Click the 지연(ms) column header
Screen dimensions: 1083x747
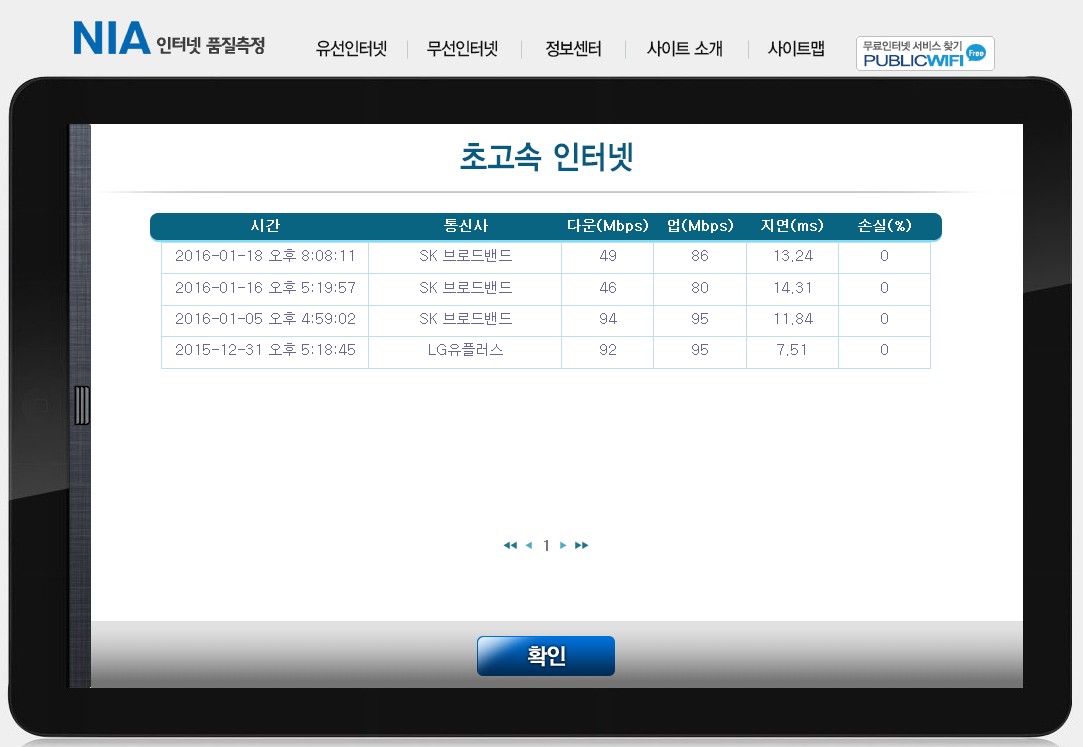coord(792,226)
